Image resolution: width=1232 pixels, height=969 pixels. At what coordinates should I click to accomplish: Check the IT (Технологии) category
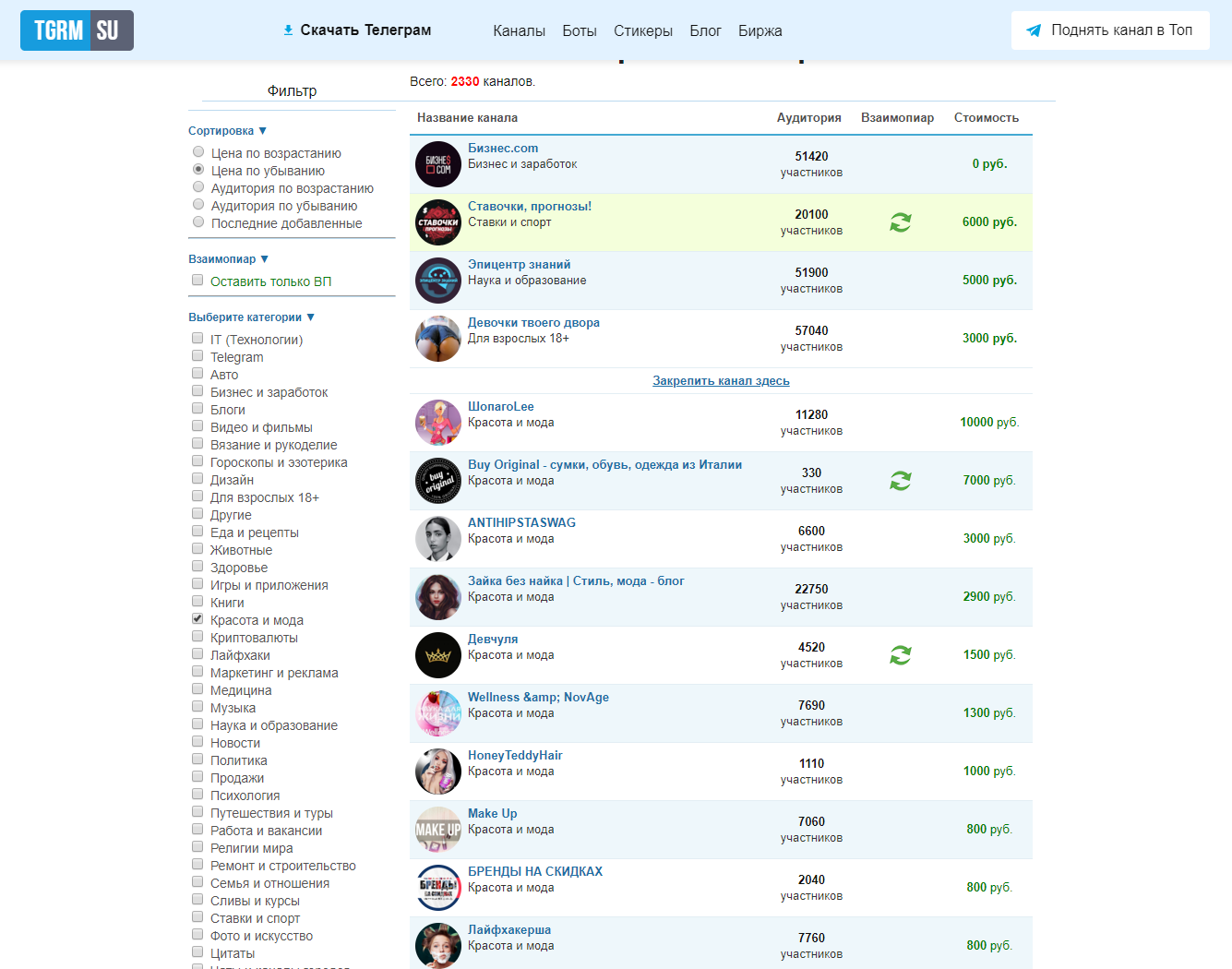pyautogui.click(x=197, y=338)
